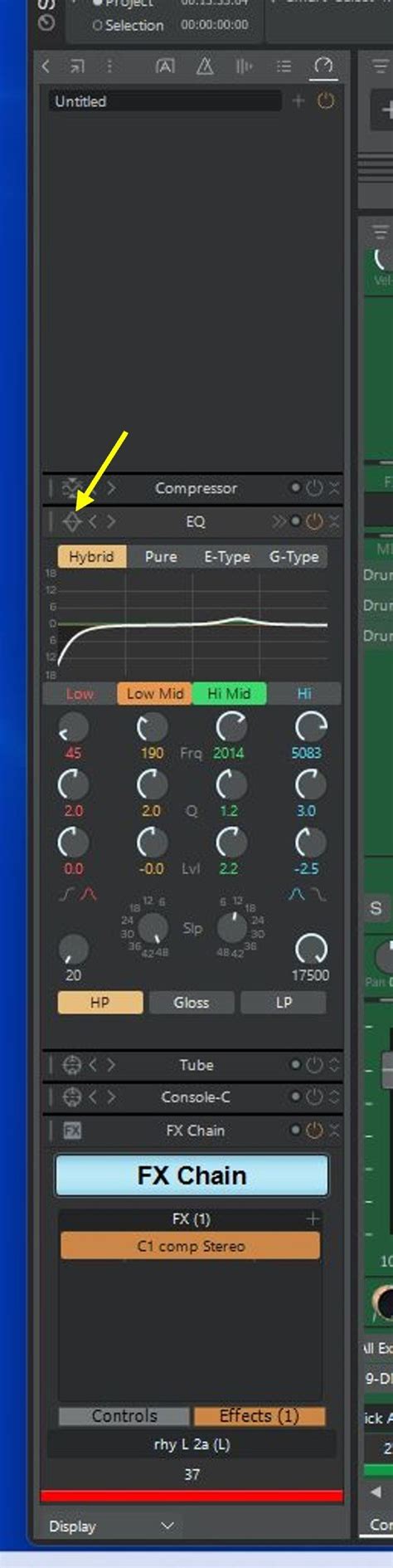Show the metronome tab icon
Image resolution: width=393 pixels, height=1568 pixels.
[204, 66]
